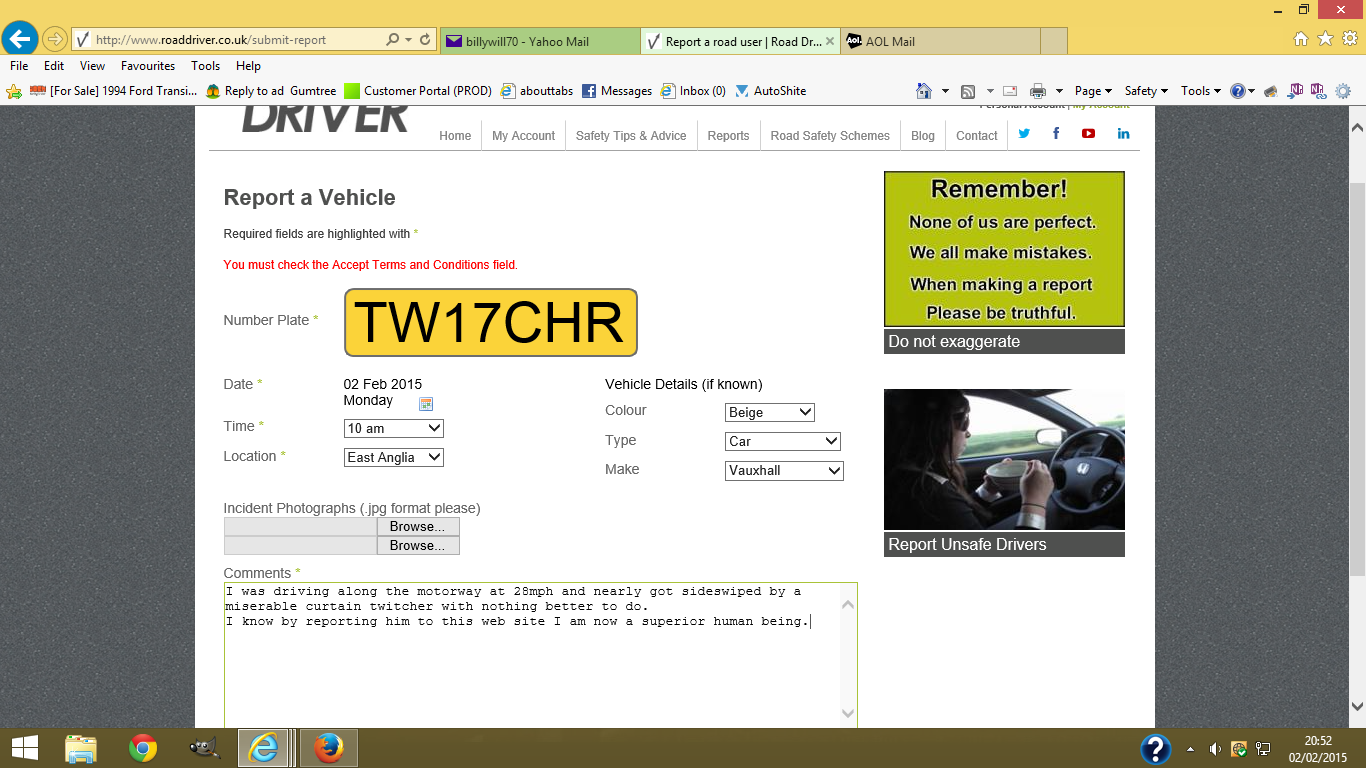
Task: Open the Type dropdown showing Car
Action: pyautogui.click(x=783, y=441)
